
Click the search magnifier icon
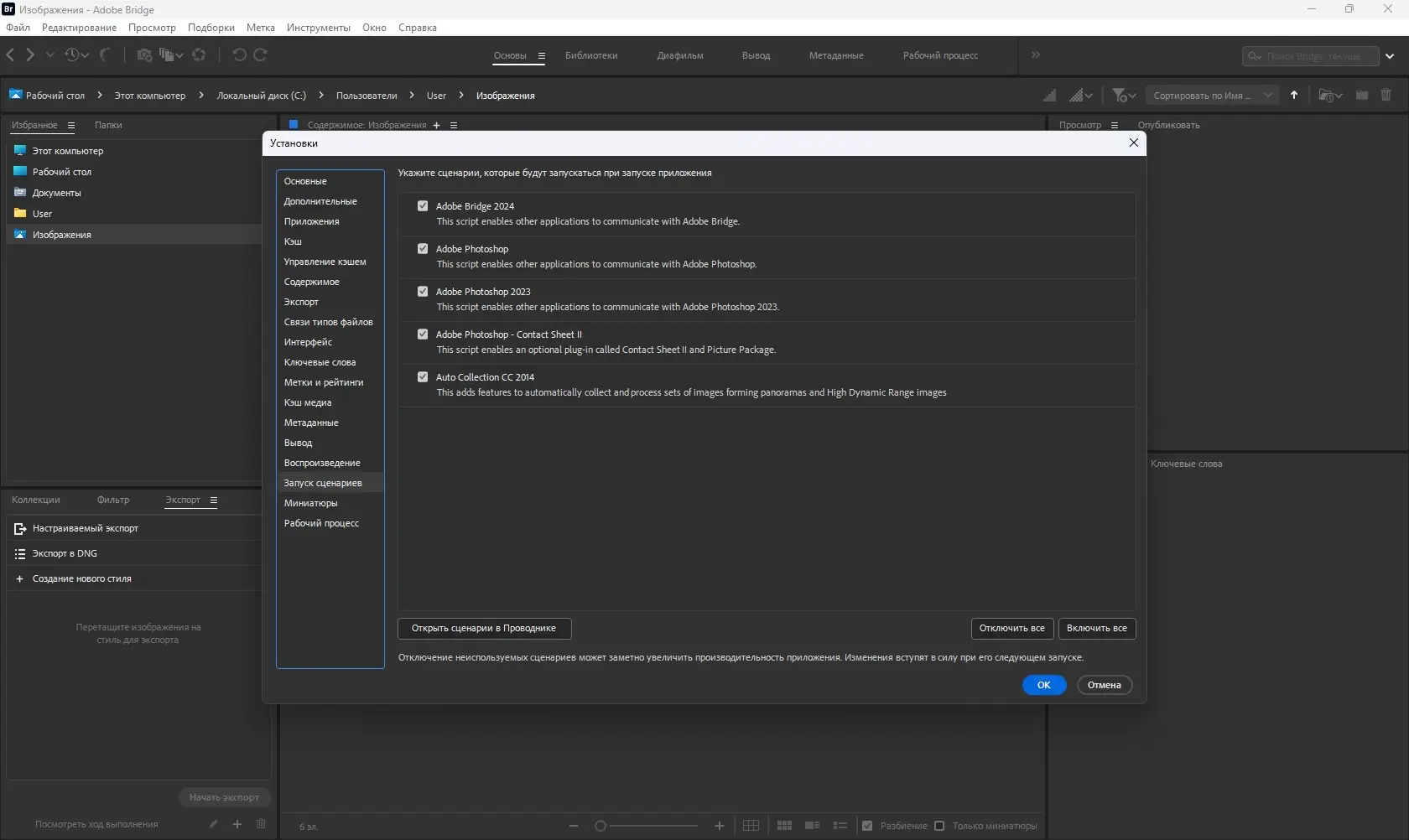point(1254,56)
